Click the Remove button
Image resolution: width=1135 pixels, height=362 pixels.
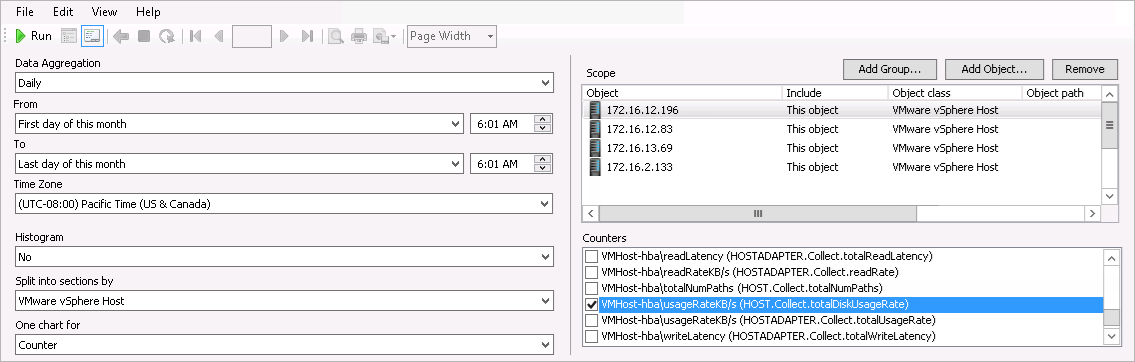(x=1084, y=70)
